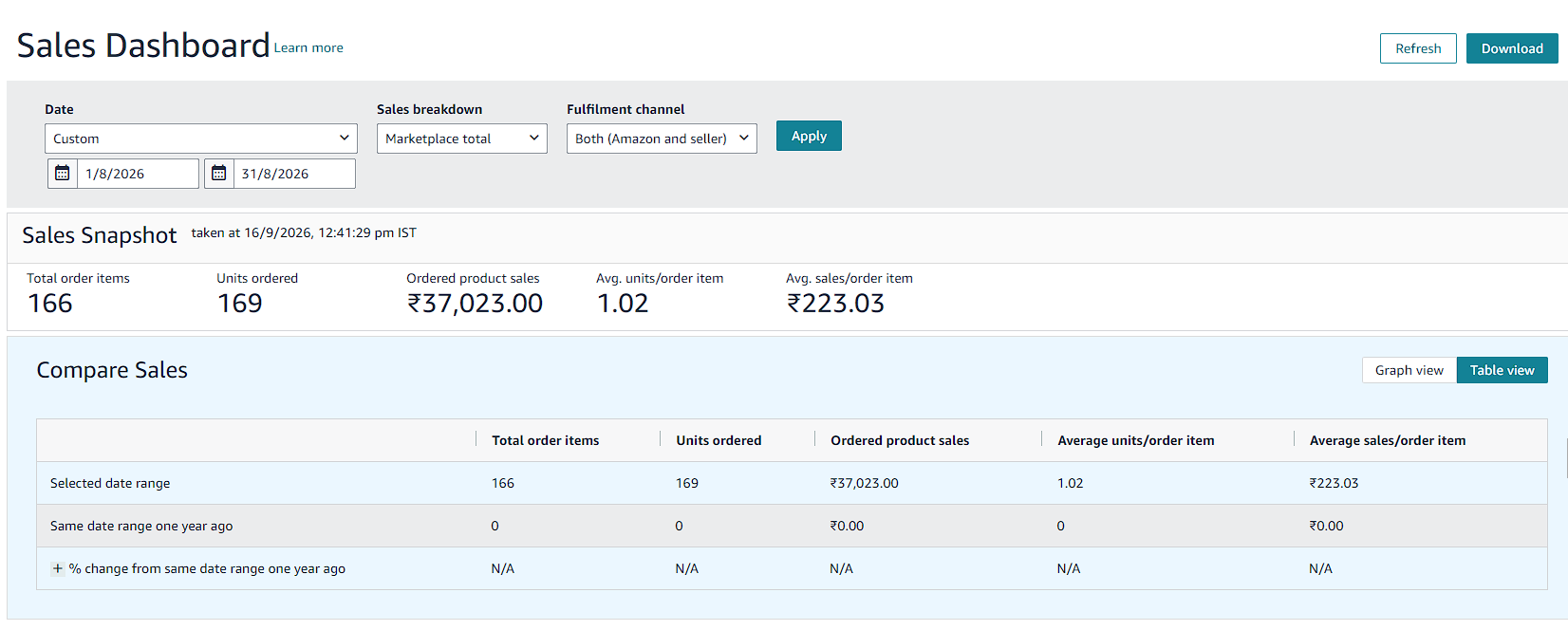Click the Apply button

pyautogui.click(x=809, y=136)
